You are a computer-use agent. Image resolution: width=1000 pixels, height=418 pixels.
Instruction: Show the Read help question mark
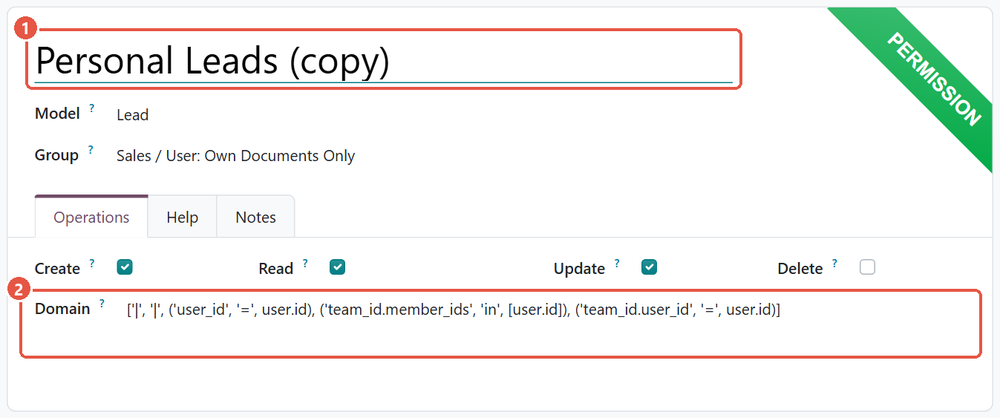coord(305,263)
